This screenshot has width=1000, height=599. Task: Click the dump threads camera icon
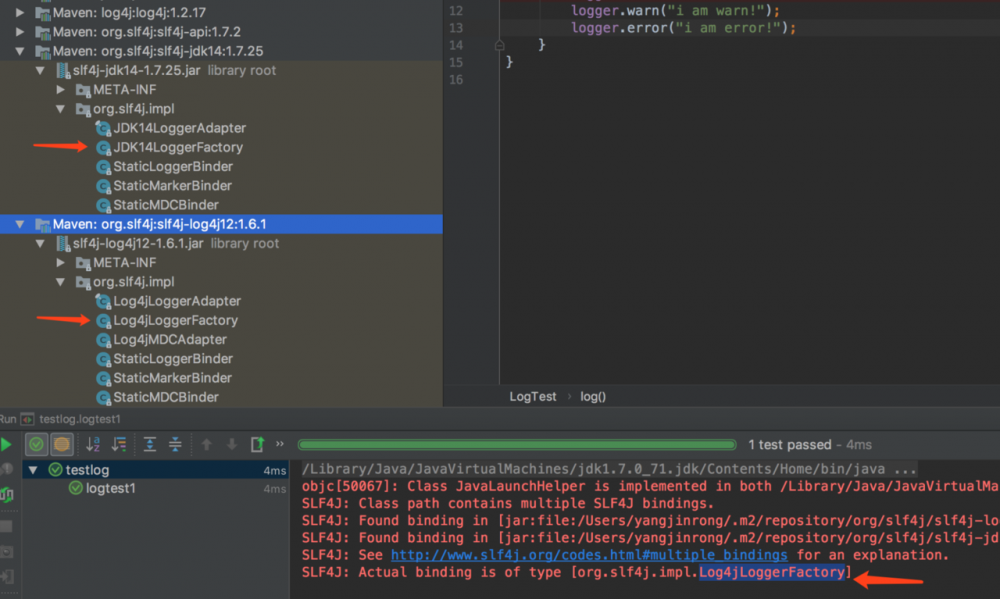6,552
